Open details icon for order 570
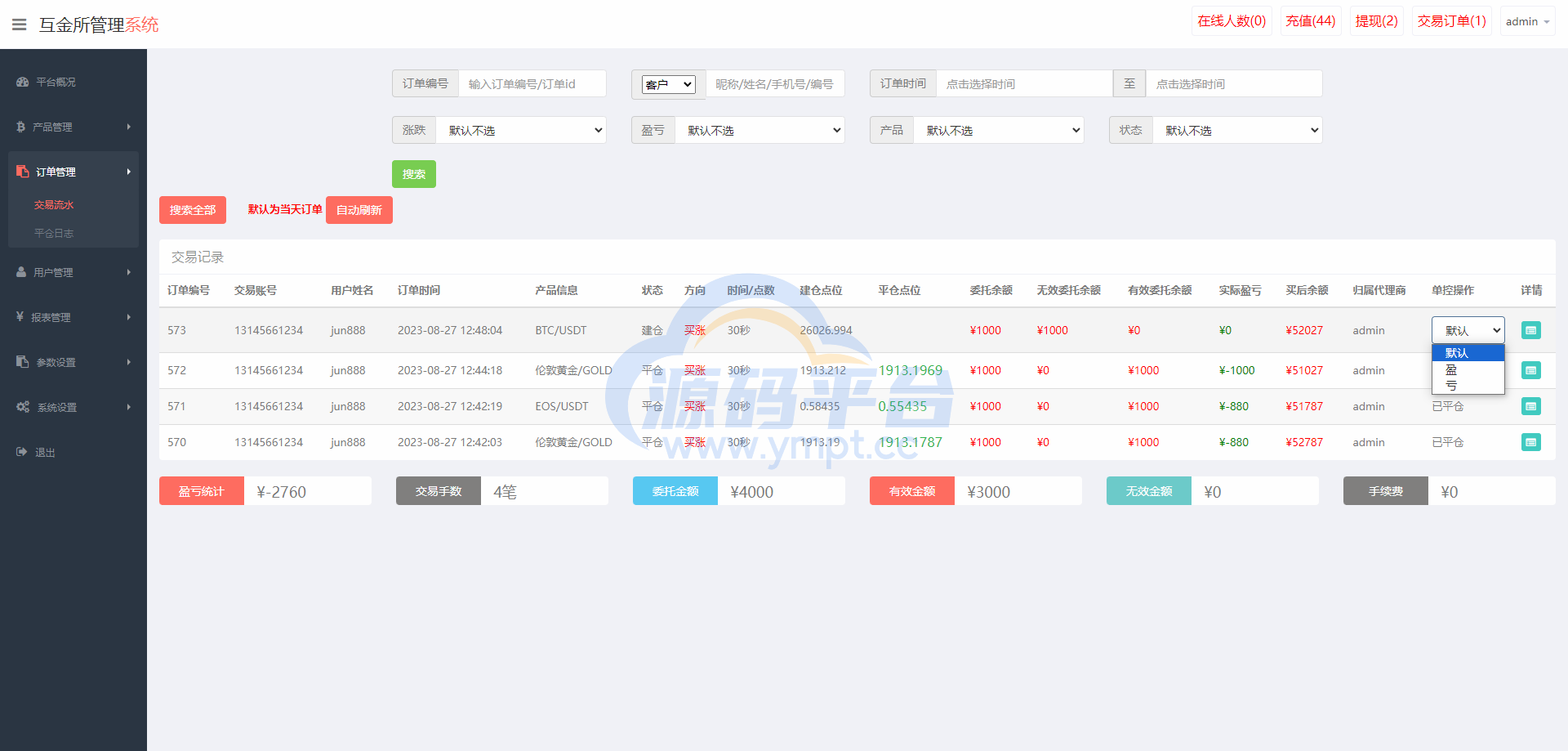The height and width of the screenshot is (751, 1568). tap(1530, 442)
